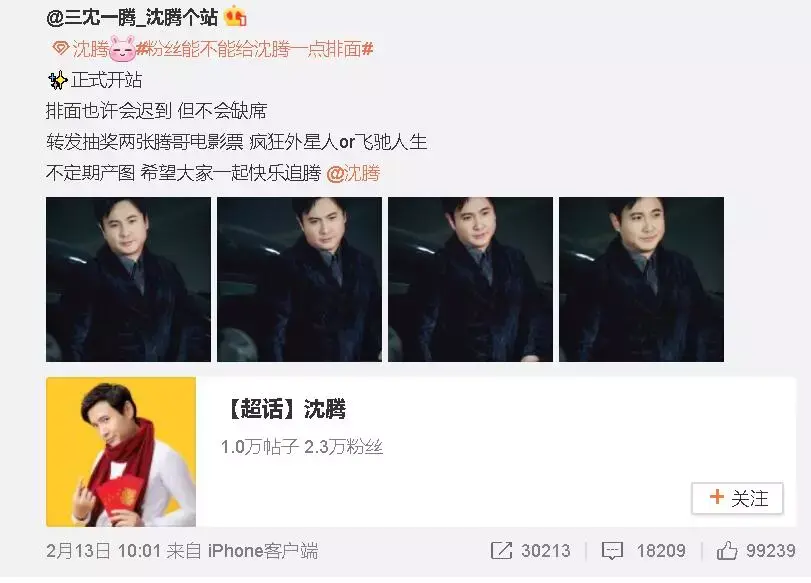The width and height of the screenshot is (811, 583).
Task: Click the repost share icon
Action: [x=501, y=550]
